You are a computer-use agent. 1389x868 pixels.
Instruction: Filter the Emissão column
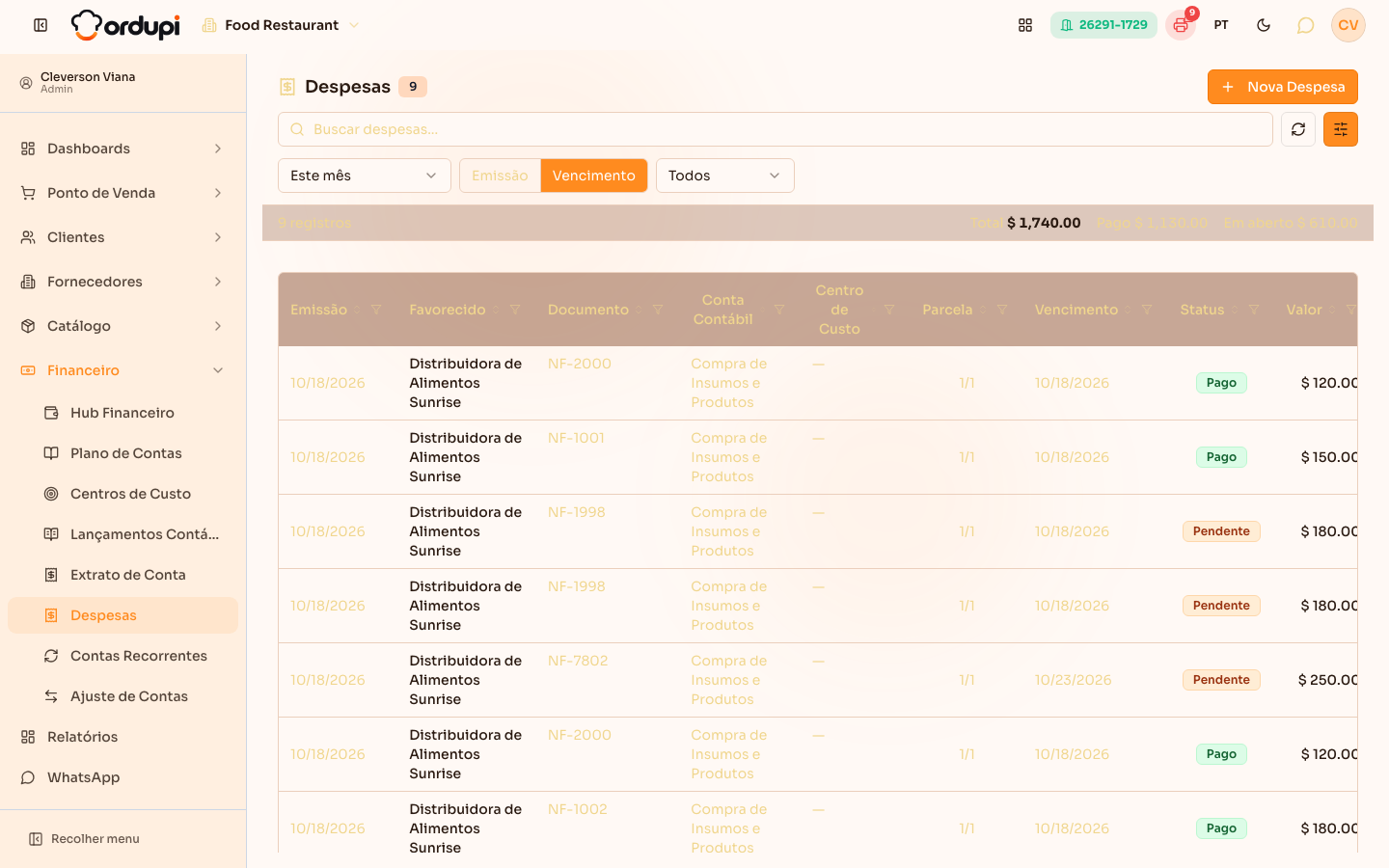point(376,310)
